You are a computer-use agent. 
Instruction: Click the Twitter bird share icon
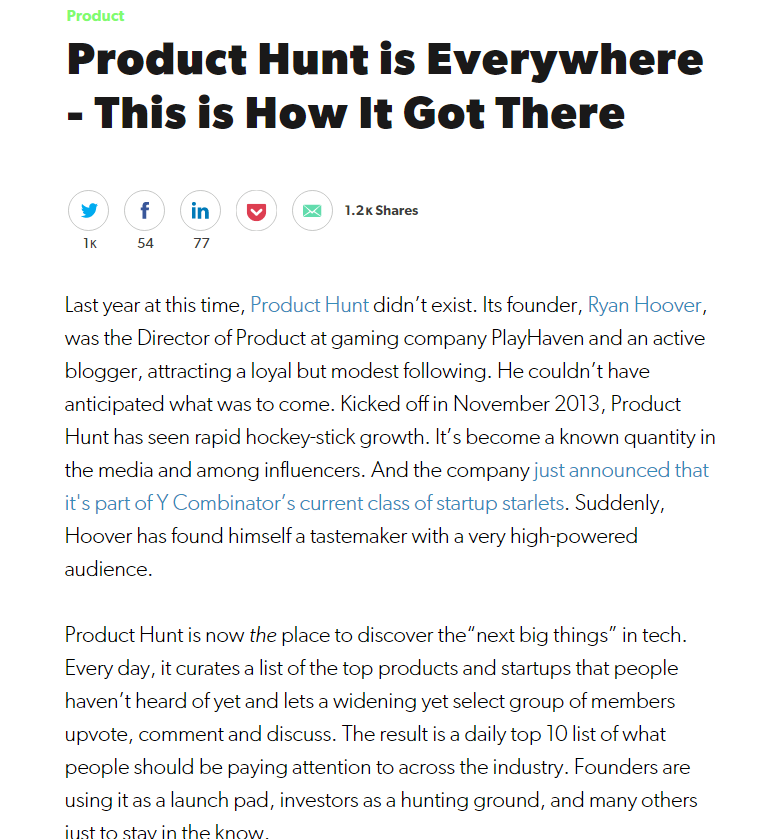tap(88, 210)
